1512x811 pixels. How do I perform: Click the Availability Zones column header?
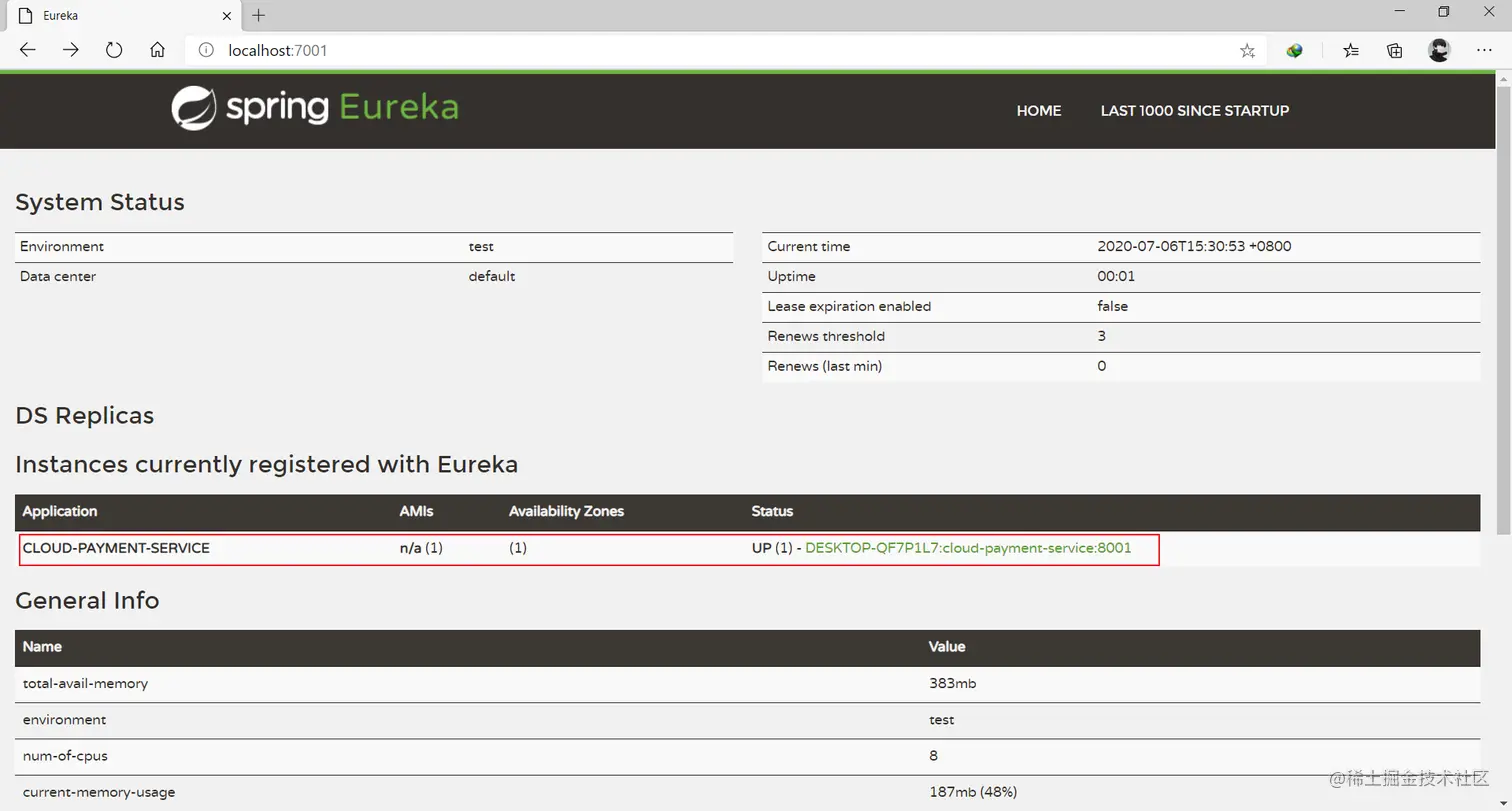click(x=566, y=511)
